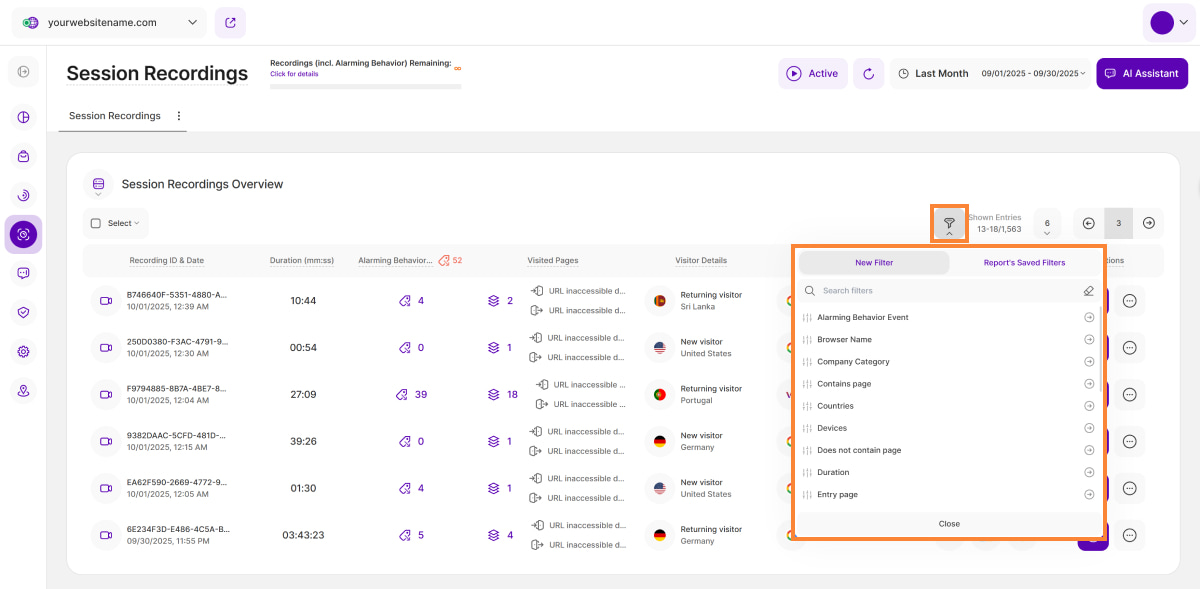Clear filter search using the eraser icon
This screenshot has height=589, width=1200.
click(1088, 289)
